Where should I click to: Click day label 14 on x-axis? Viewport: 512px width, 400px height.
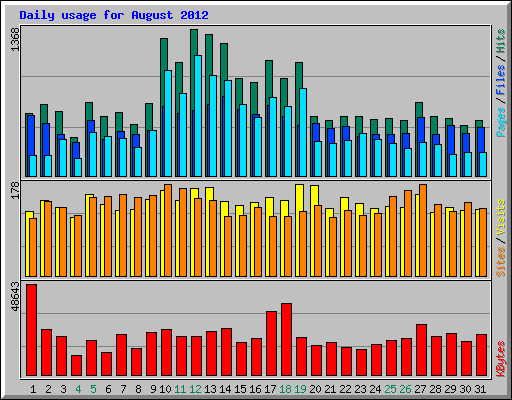point(225,389)
